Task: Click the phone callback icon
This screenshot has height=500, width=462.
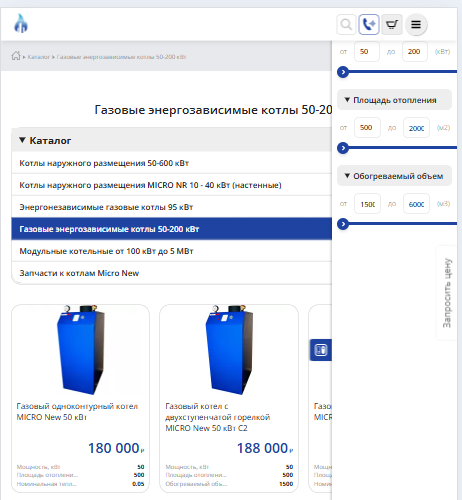Action: pos(369,24)
